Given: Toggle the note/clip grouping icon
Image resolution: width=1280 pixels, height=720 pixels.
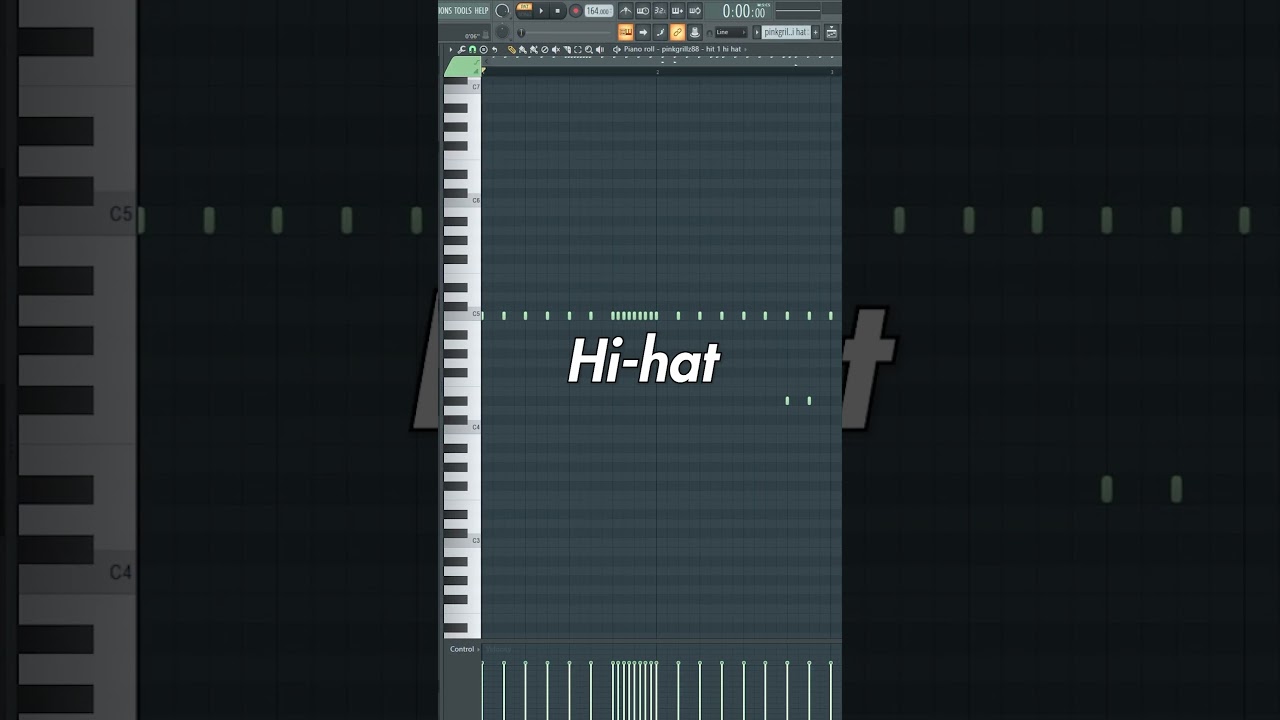Looking at the screenshot, I should click(x=660, y=32).
